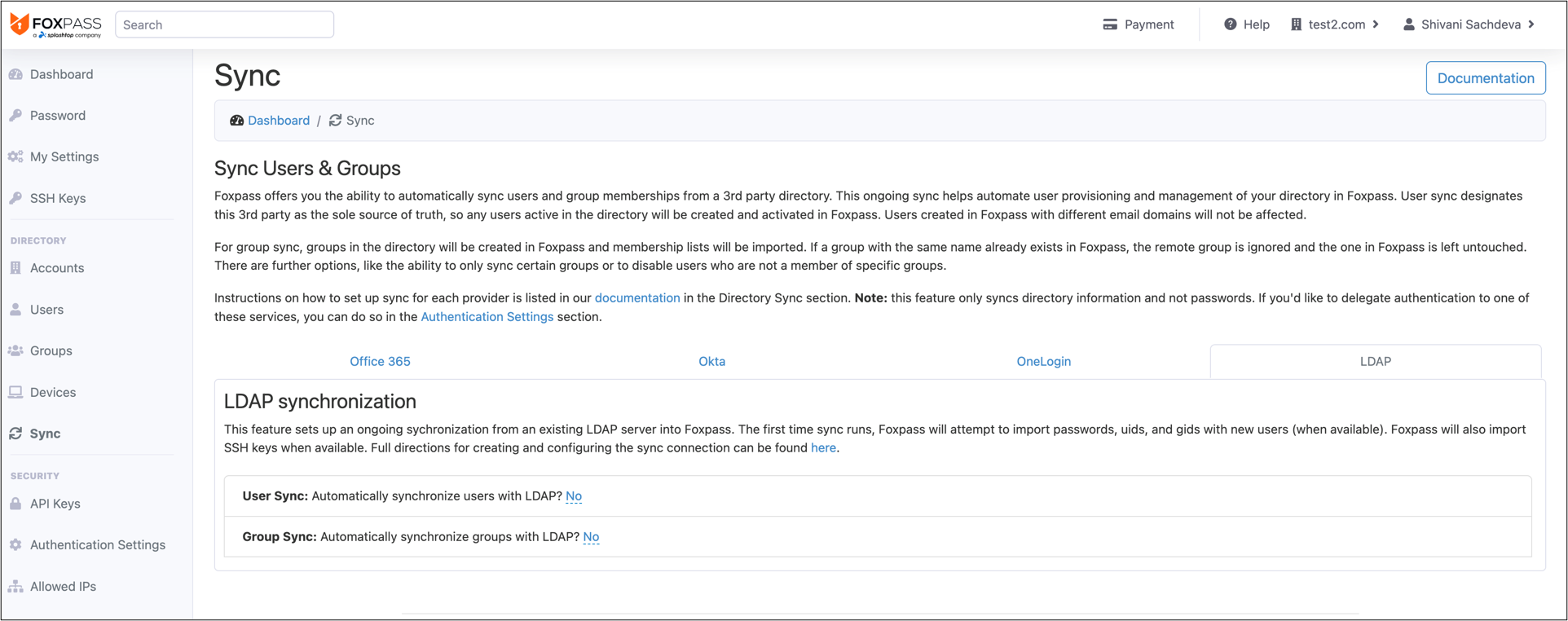Image resolution: width=1568 pixels, height=621 pixels.
Task: Click the Users person icon
Action: (15, 310)
